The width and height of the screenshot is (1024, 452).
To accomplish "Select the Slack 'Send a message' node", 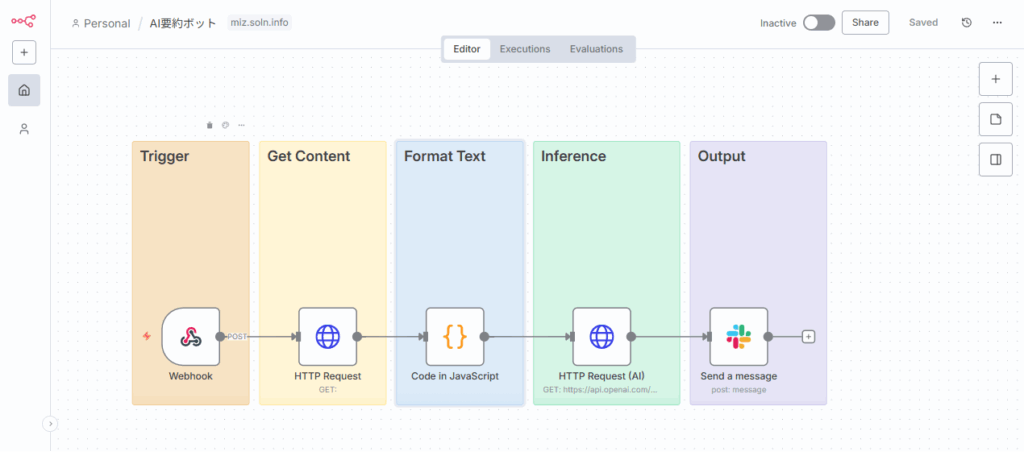I will [738, 337].
